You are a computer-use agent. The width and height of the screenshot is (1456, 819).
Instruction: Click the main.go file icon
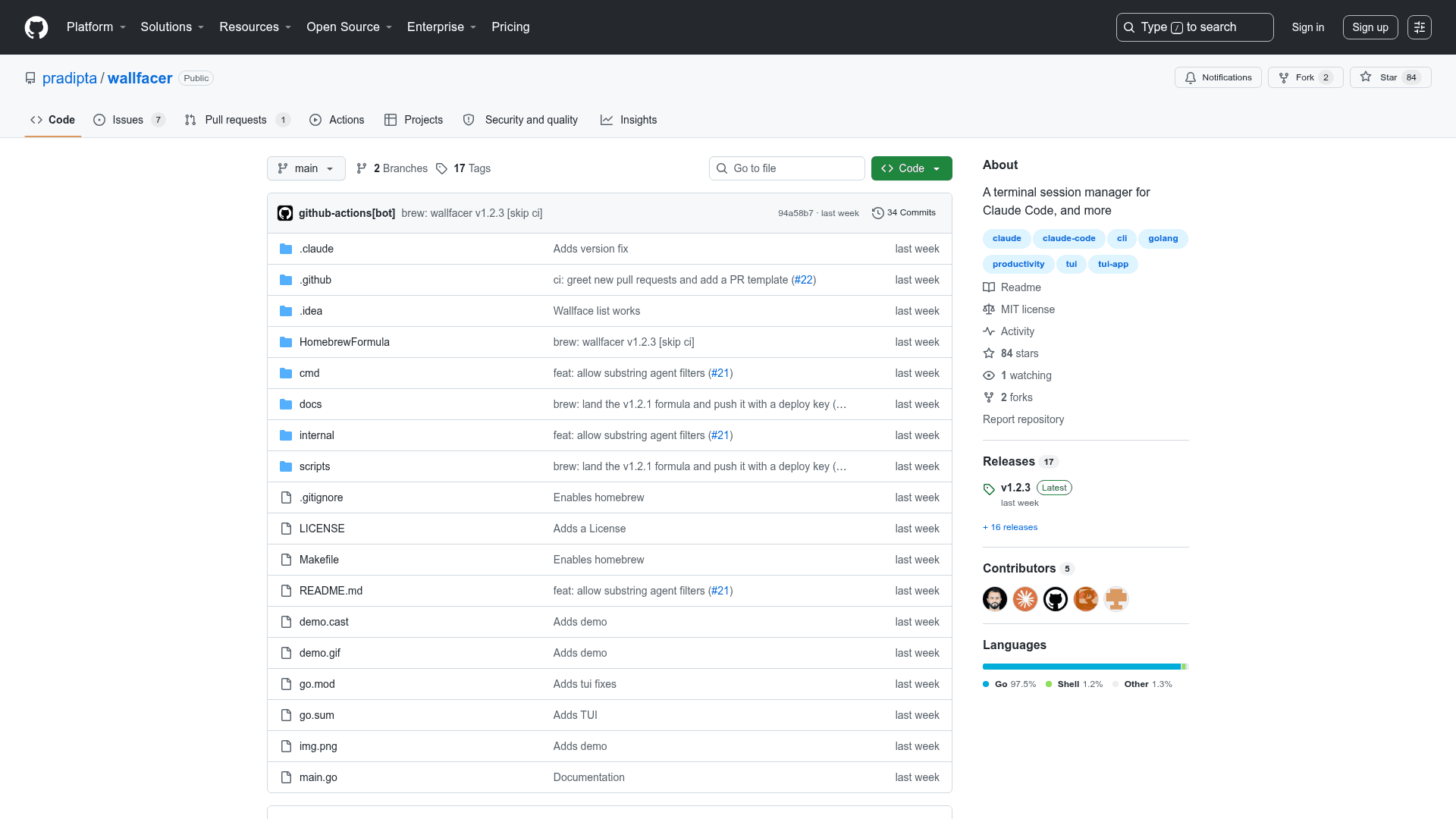click(286, 777)
